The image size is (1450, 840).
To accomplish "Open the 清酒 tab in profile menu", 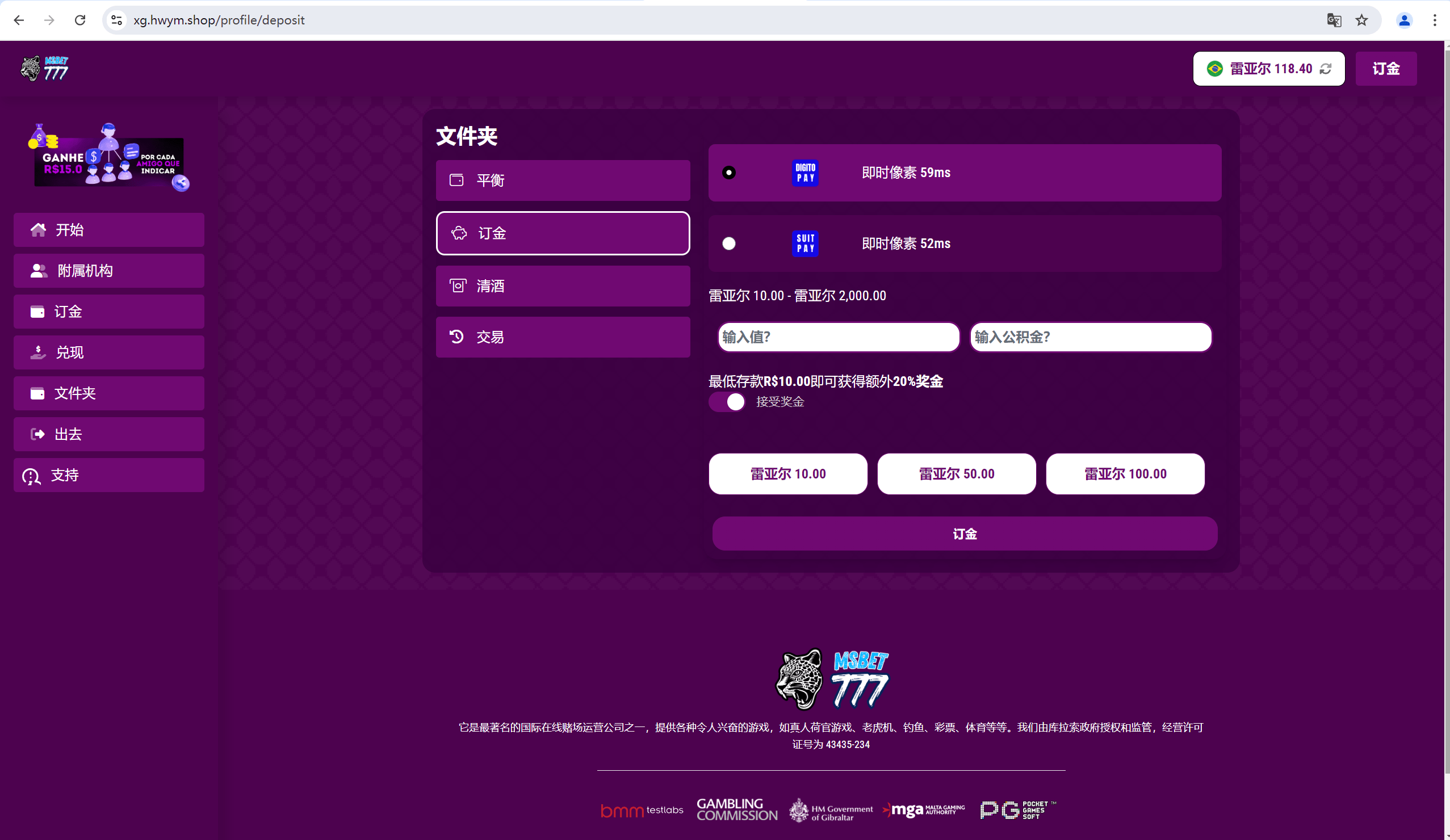I will pyautogui.click(x=562, y=286).
